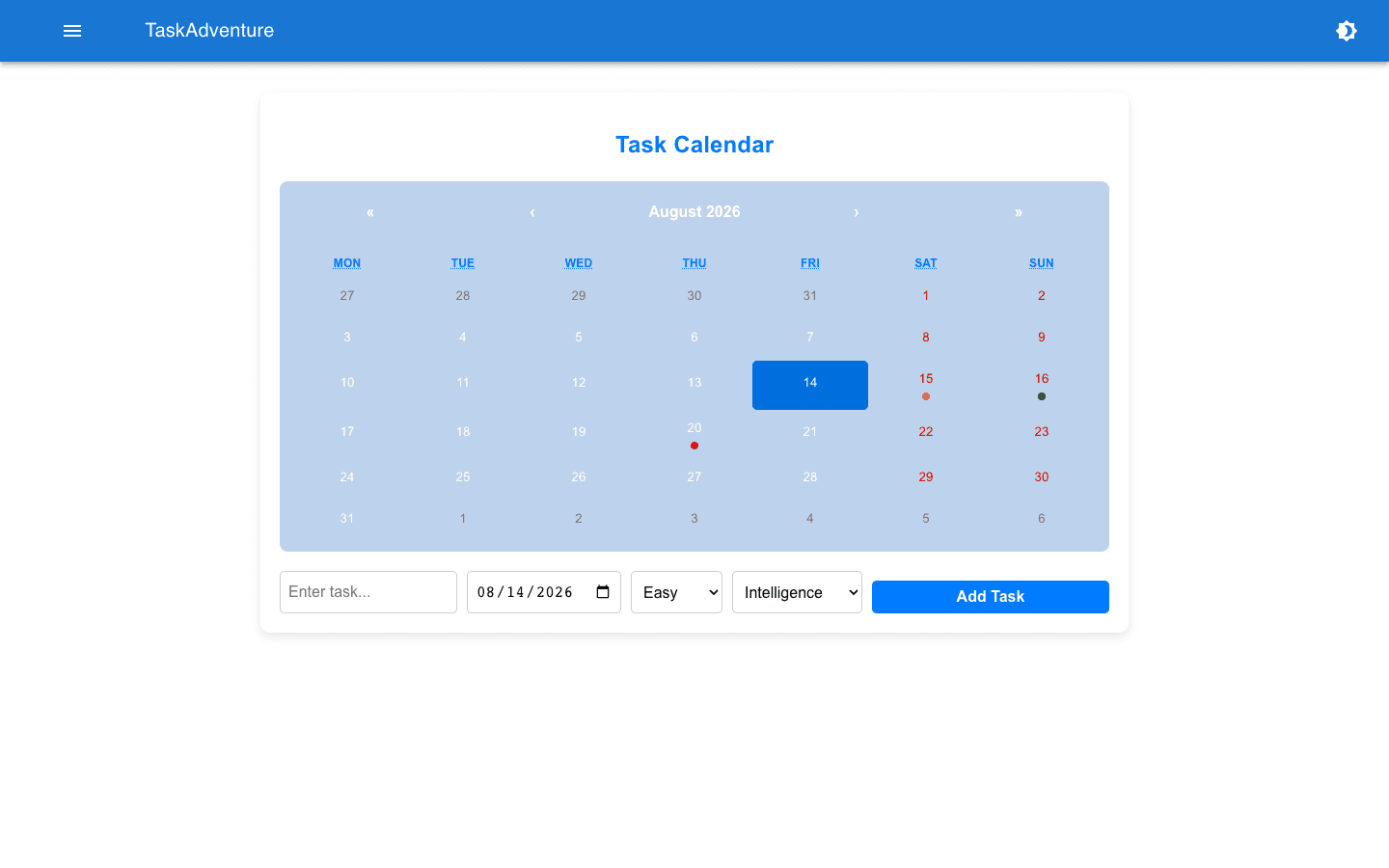The height and width of the screenshot is (868, 1389).
Task: Click the August 2026 month label
Action: click(x=694, y=212)
